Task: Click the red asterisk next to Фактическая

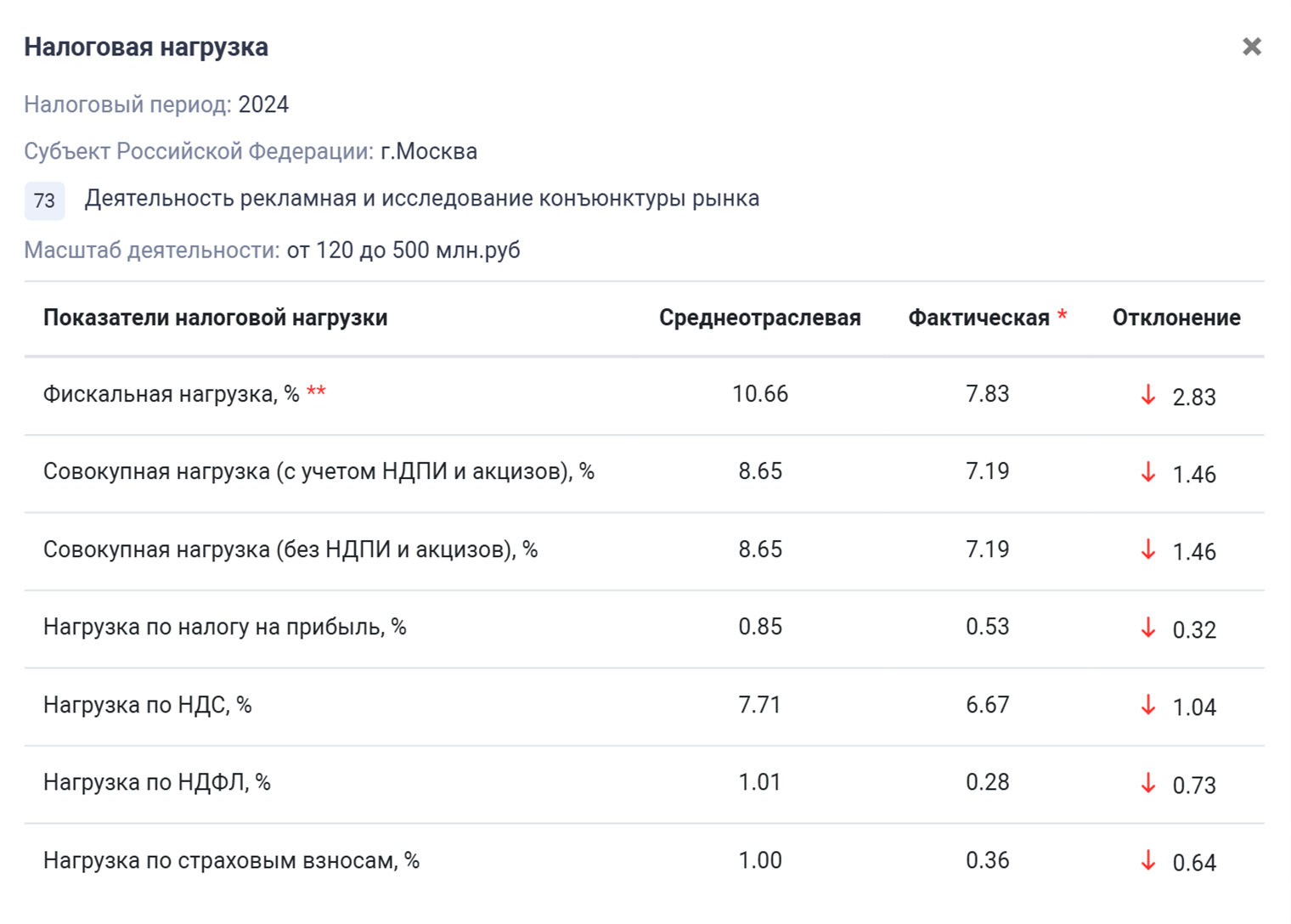Action: (1062, 316)
